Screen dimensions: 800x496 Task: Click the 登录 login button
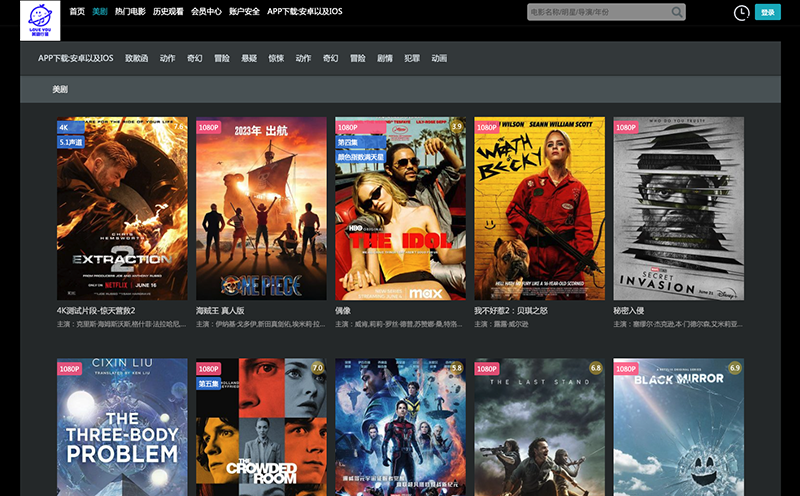click(767, 12)
